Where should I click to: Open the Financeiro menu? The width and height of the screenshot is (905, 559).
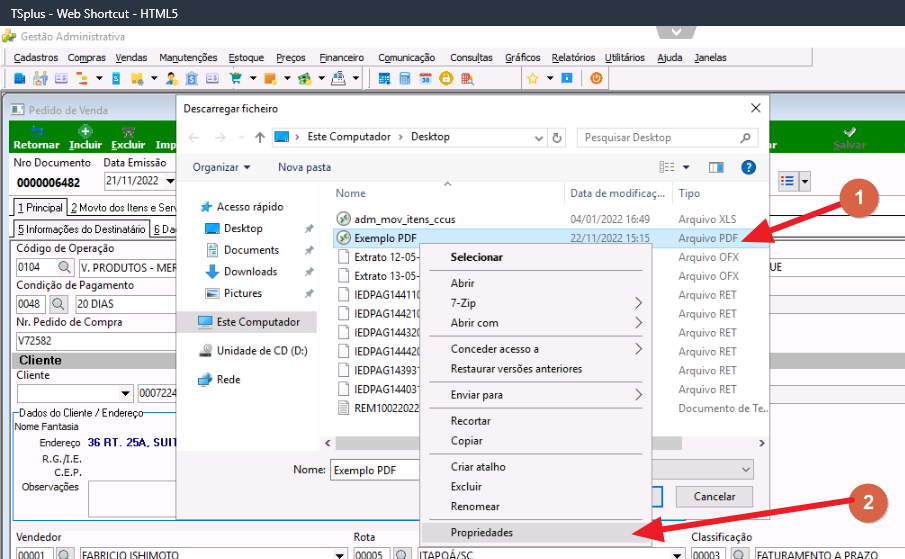342,58
